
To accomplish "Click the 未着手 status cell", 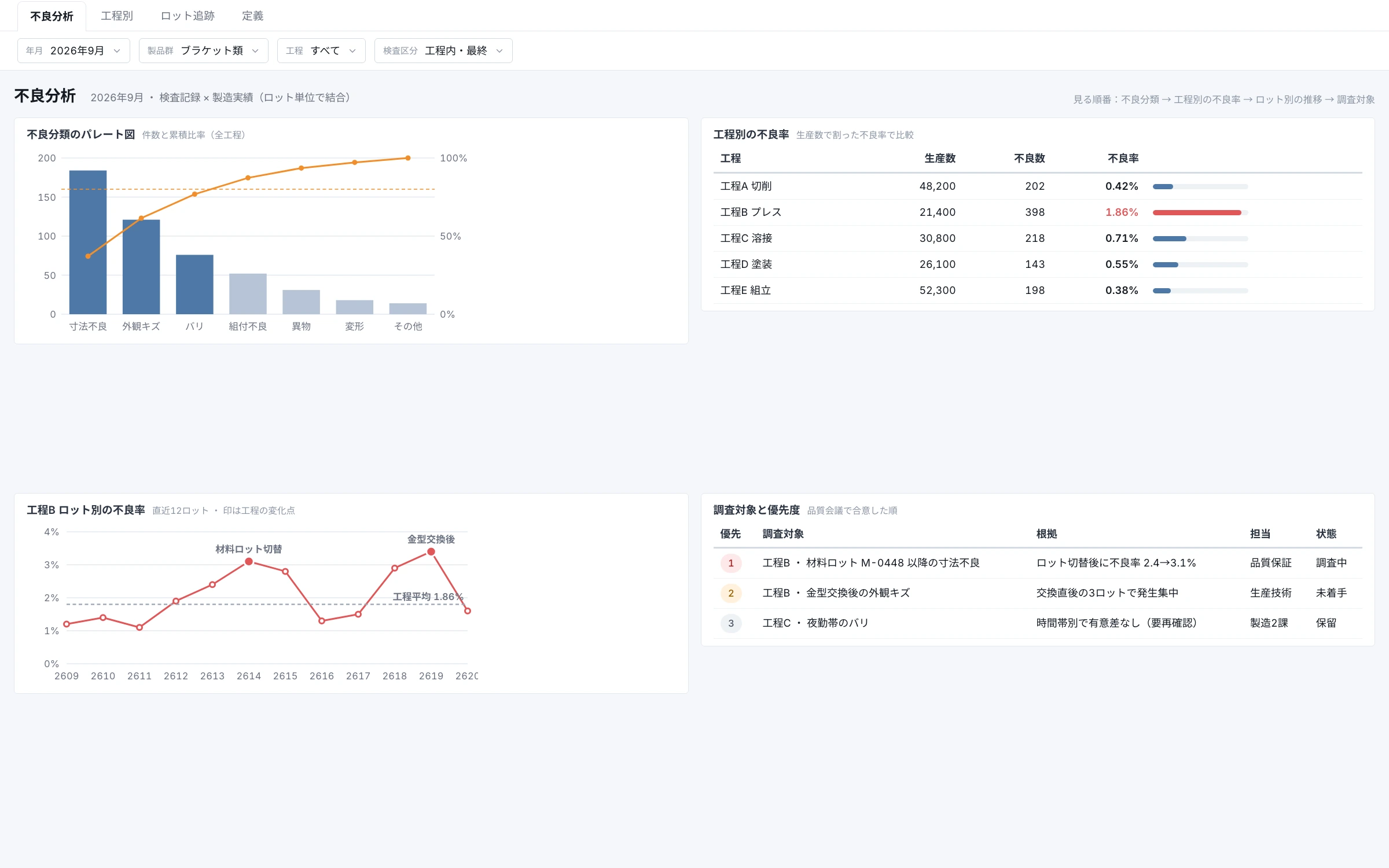I will tap(1331, 593).
